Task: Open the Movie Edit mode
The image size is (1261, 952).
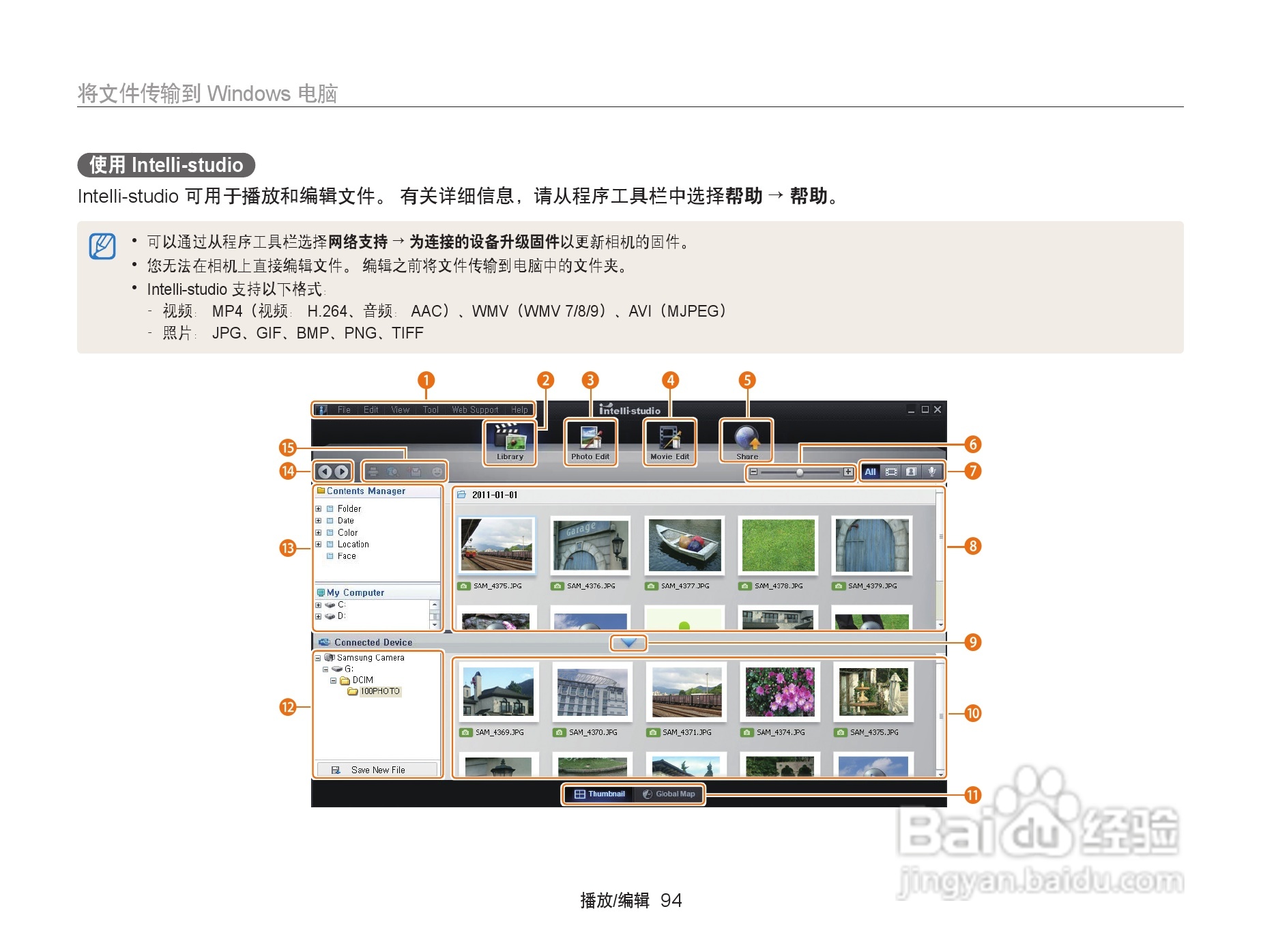Action: 669,442
